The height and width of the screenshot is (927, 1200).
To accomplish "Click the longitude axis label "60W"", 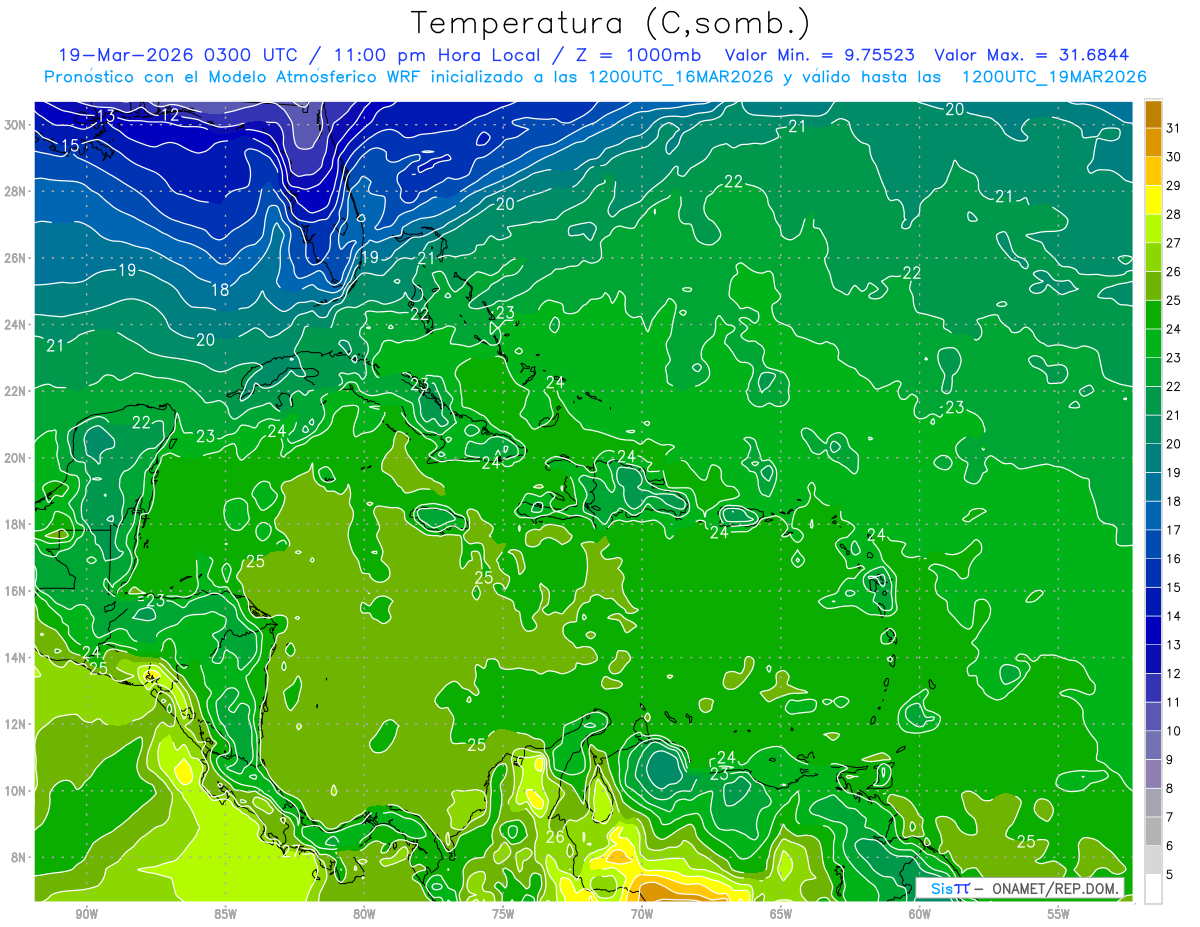I will (x=919, y=913).
